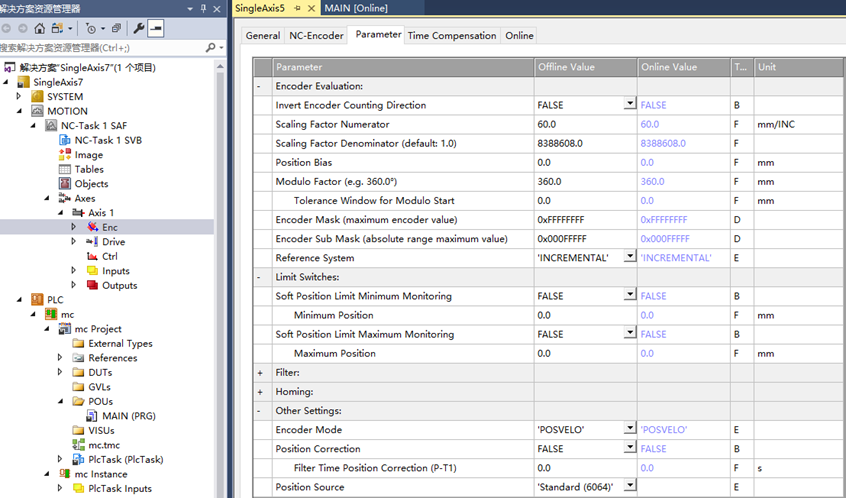Switch to the Online tab
846x498 pixels.
[x=519, y=36]
